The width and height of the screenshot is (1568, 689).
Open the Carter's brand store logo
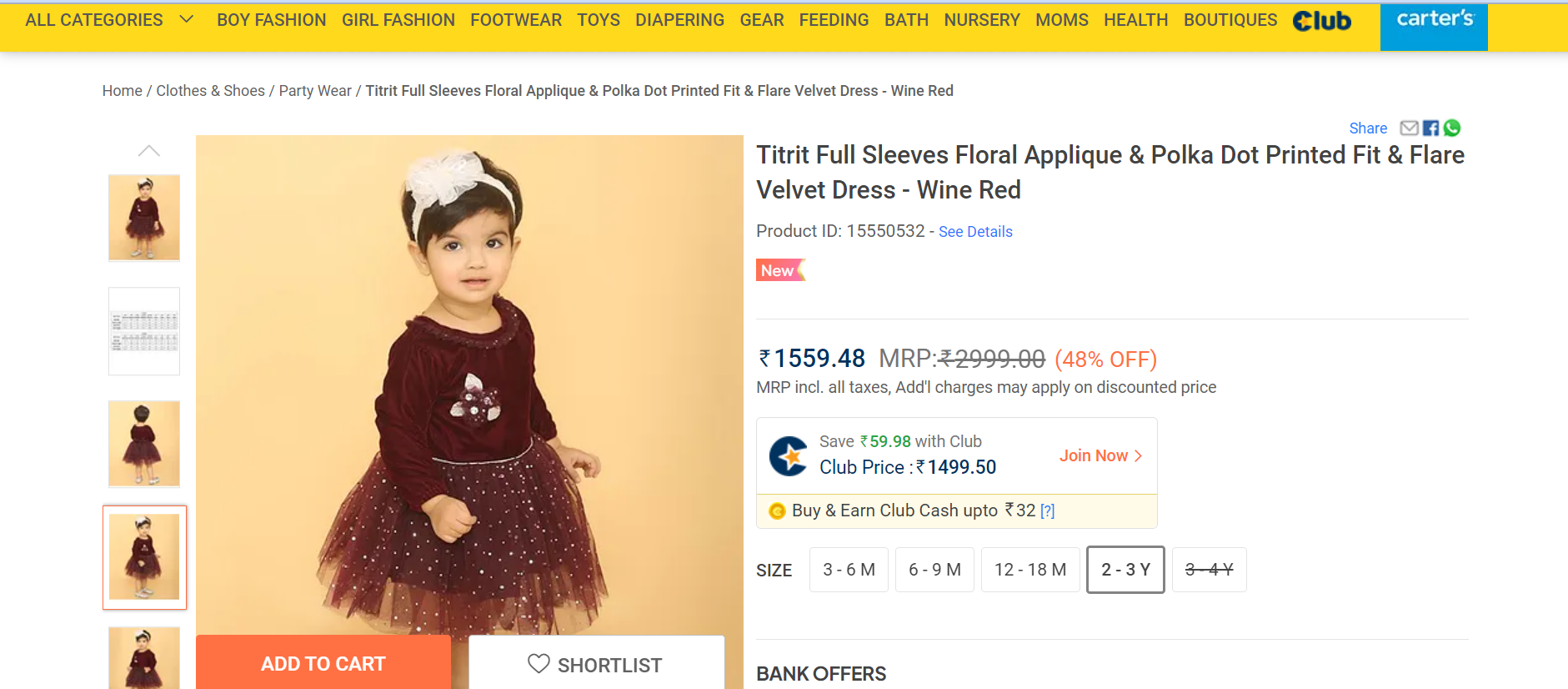[x=1434, y=21]
